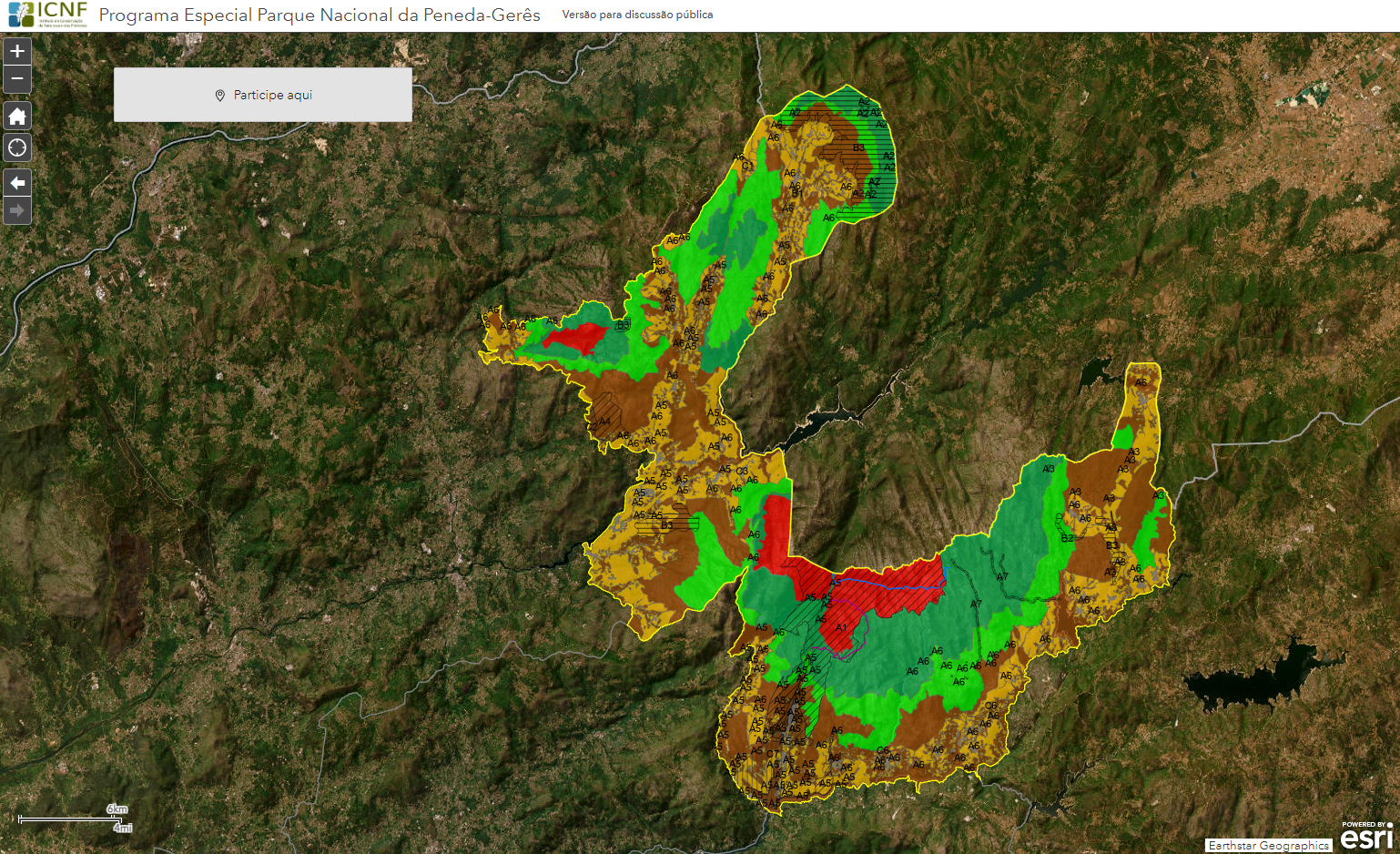Open the Esri logo link

[1366, 835]
